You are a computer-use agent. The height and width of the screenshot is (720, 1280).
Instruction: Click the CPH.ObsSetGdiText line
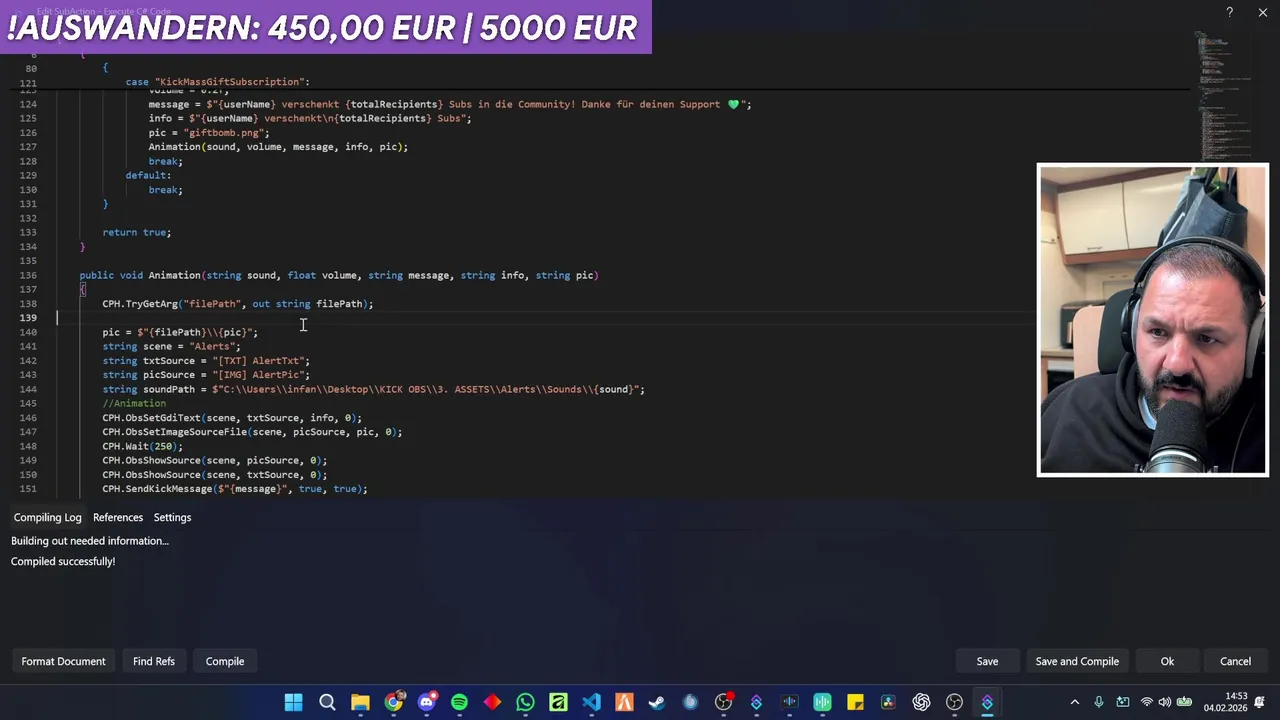point(232,418)
